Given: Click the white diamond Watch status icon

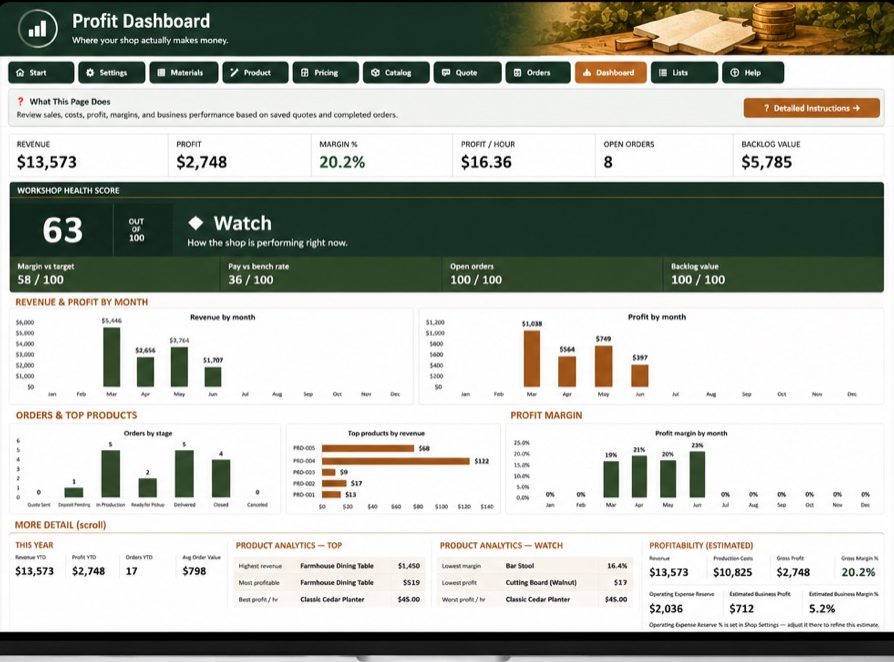Looking at the screenshot, I should (196, 223).
